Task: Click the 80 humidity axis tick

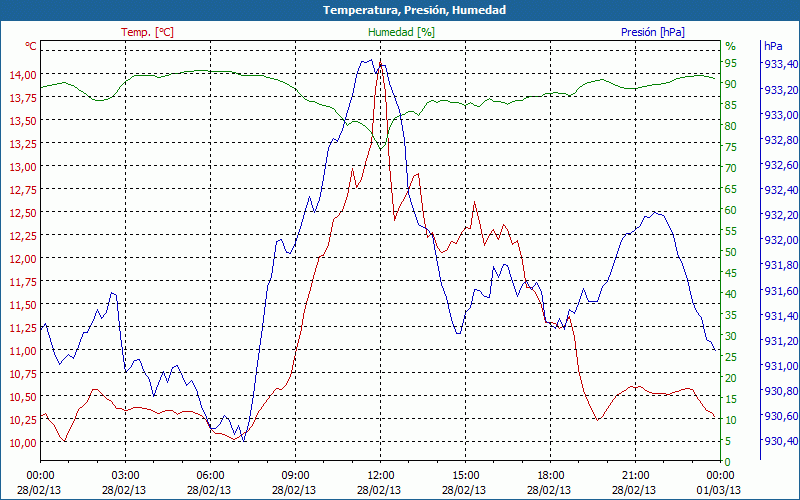Action: coord(731,126)
